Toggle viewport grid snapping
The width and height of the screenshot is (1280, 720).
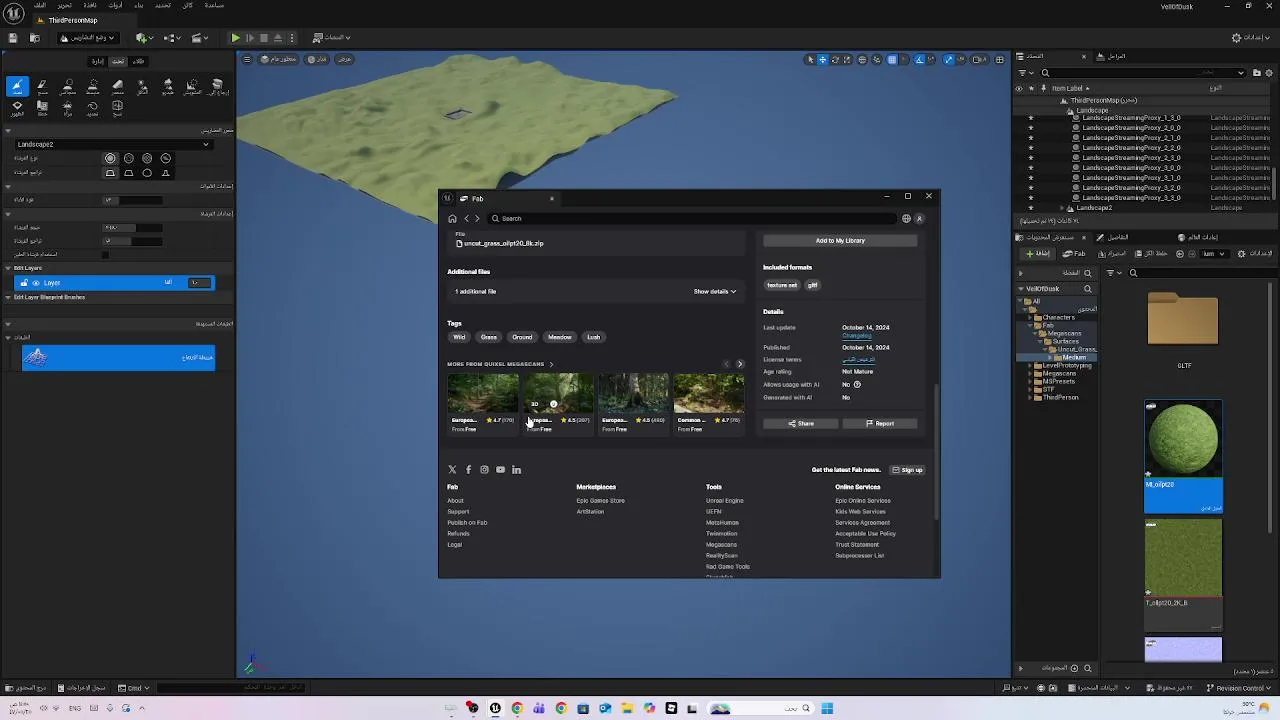pos(894,59)
